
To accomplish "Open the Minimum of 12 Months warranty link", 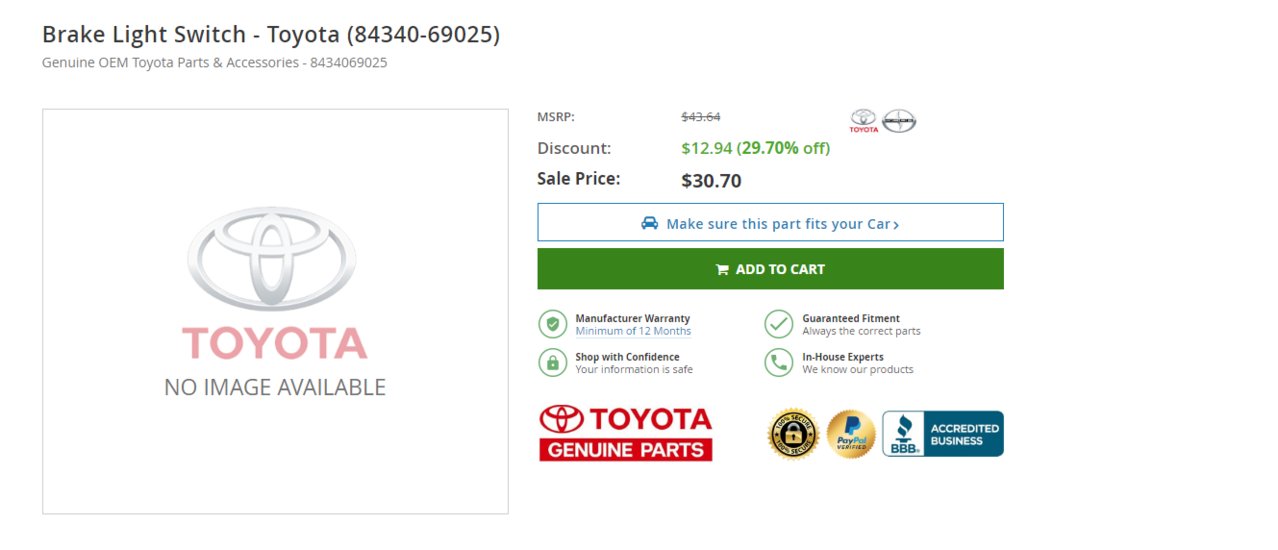I will (x=633, y=331).
